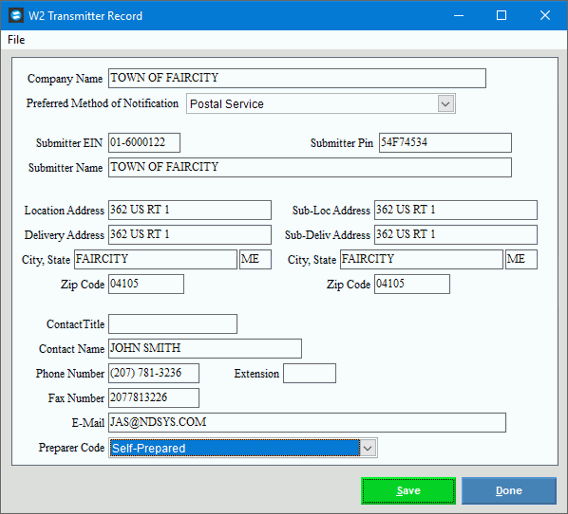Focus the Submitter EIN field
The image size is (568, 514).
(144, 143)
